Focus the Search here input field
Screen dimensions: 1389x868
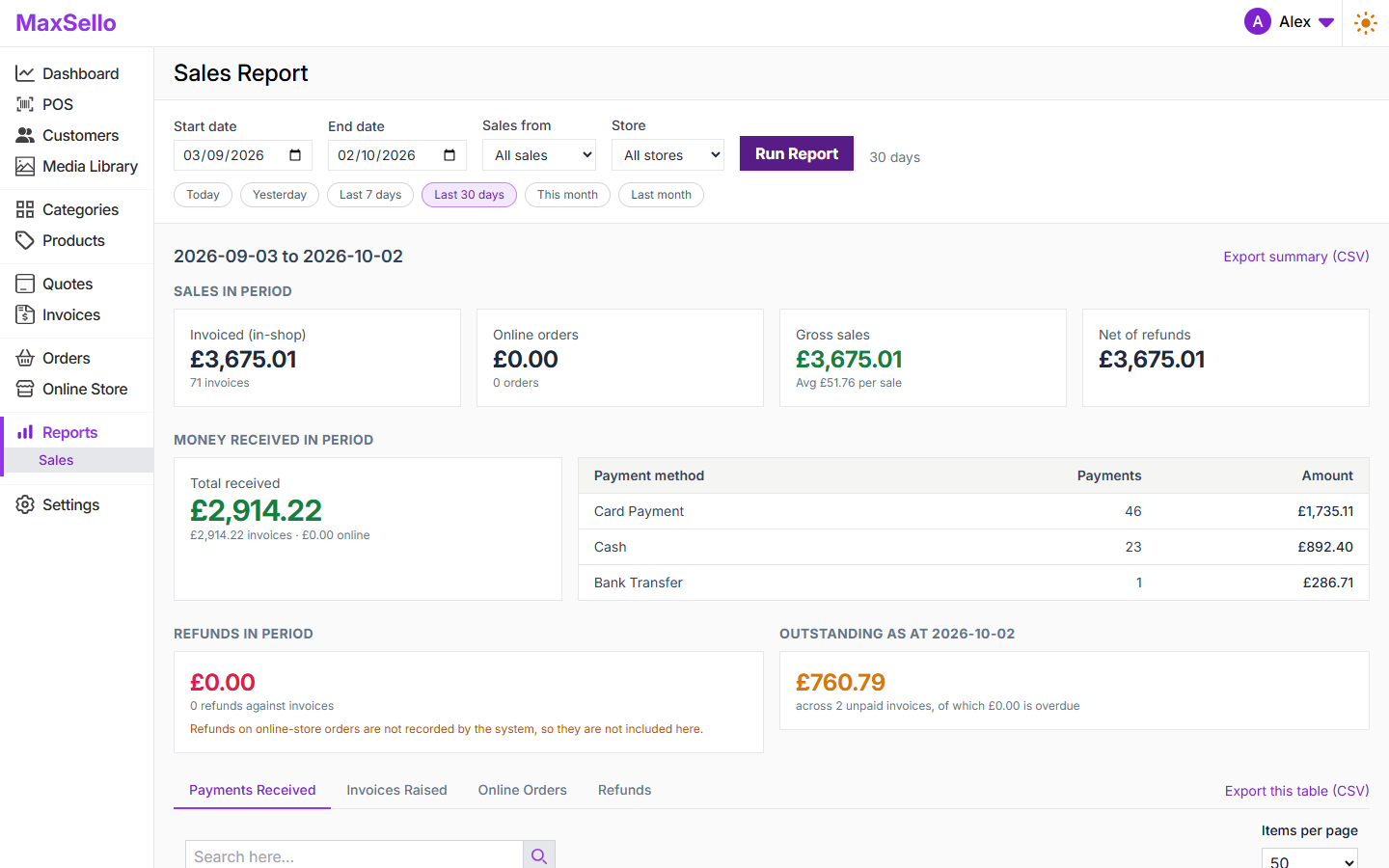(x=354, y=856)
